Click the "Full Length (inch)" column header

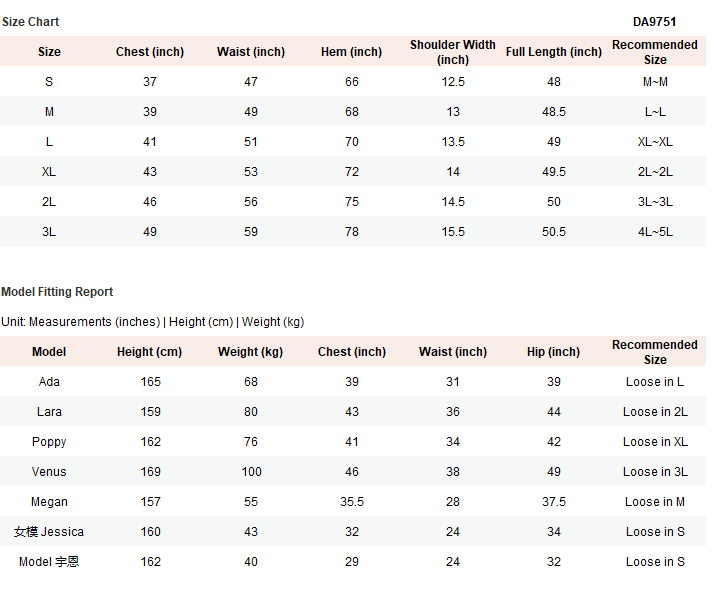(x=554, y=52)
